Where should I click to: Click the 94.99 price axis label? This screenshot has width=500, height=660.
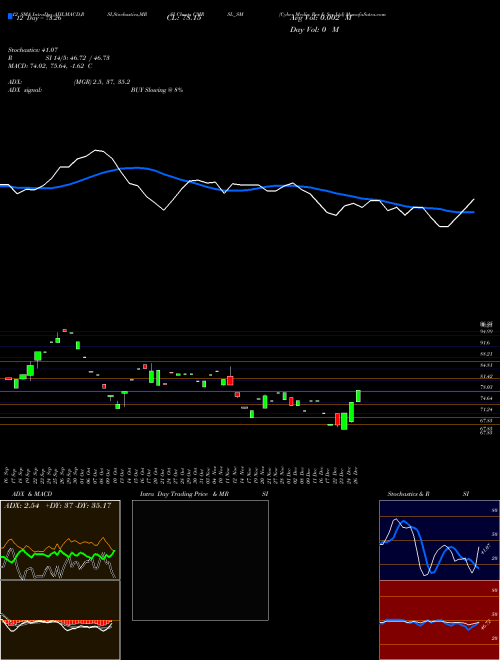tap(486, 332)
